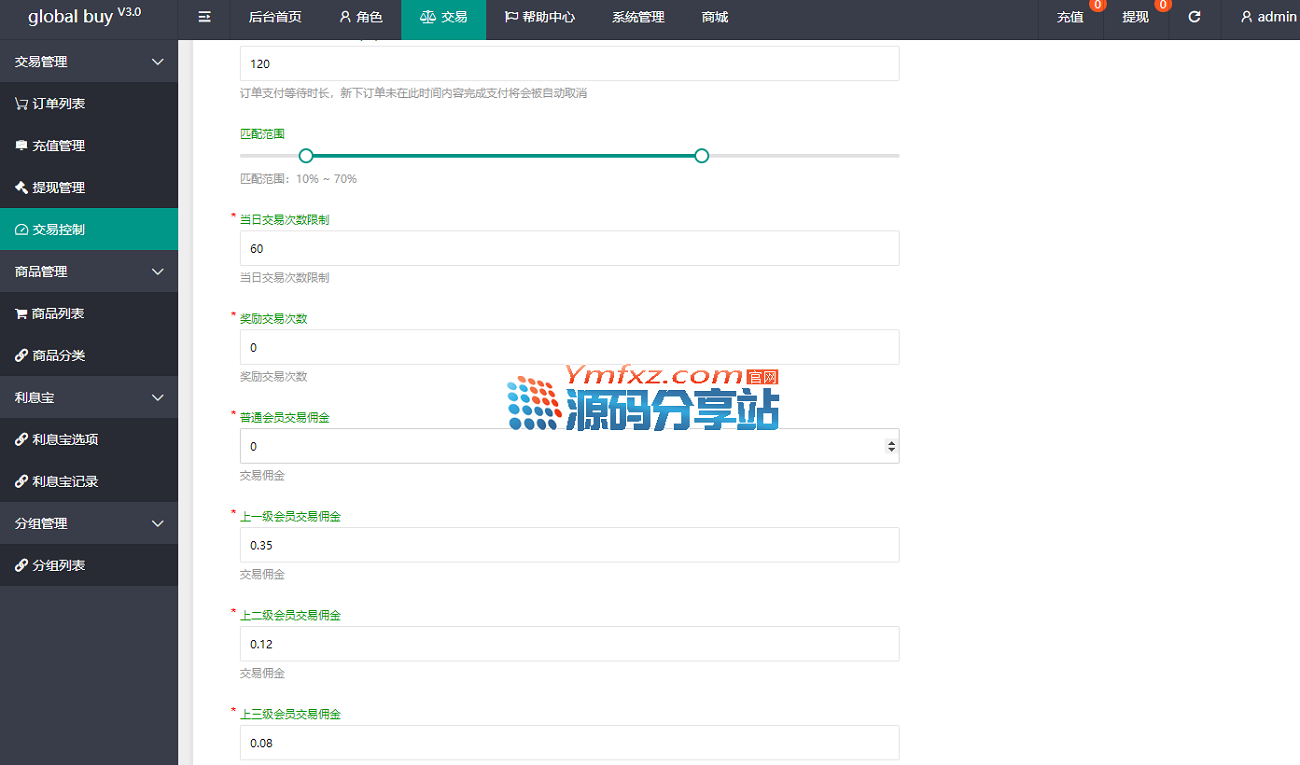Click the sidebar collapse hamburger icon

pyautogui.click(x=205, y=18)
